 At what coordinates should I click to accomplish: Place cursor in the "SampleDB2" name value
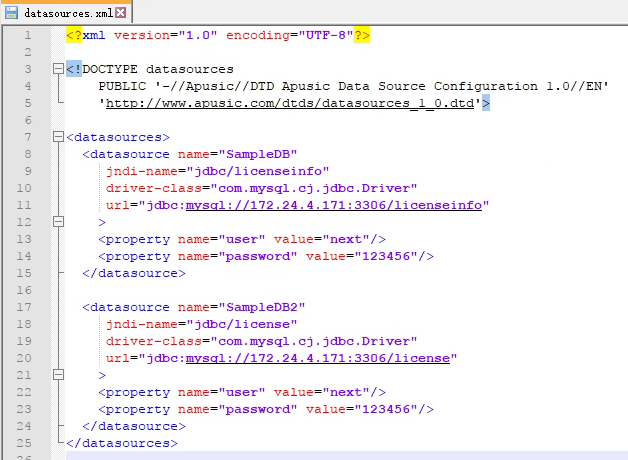pos(268,307)
